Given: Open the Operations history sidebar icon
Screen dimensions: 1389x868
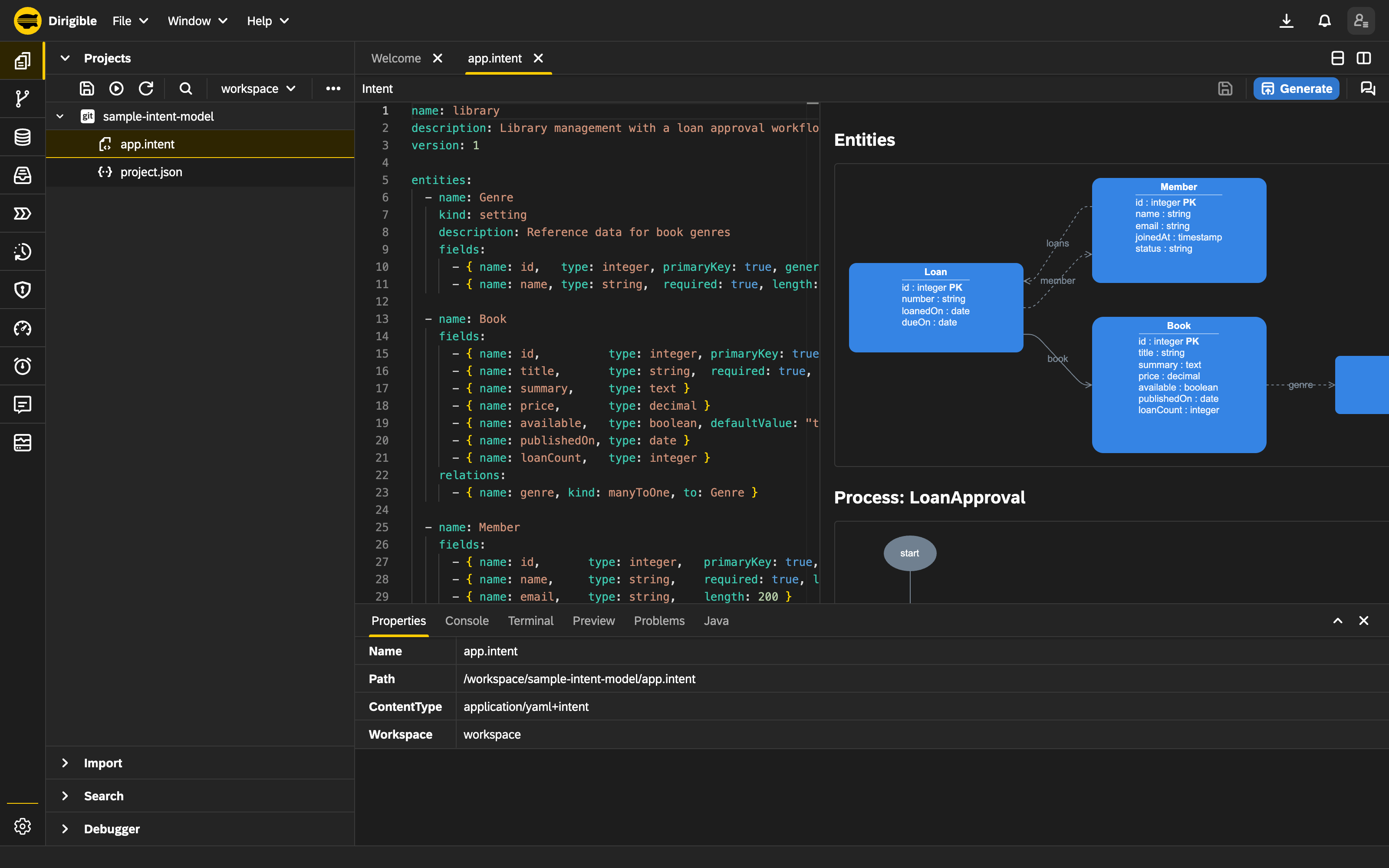Looking at the screenshot, I should coord(23,251).
